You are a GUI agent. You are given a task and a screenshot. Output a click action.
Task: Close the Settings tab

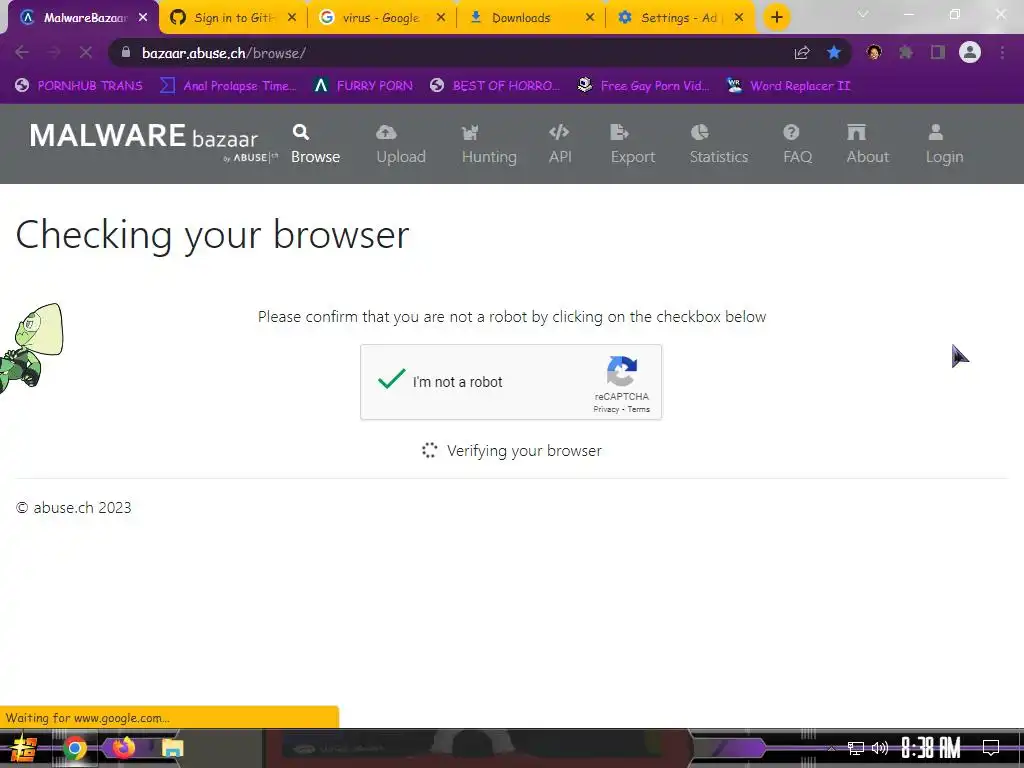coord(739,18)
